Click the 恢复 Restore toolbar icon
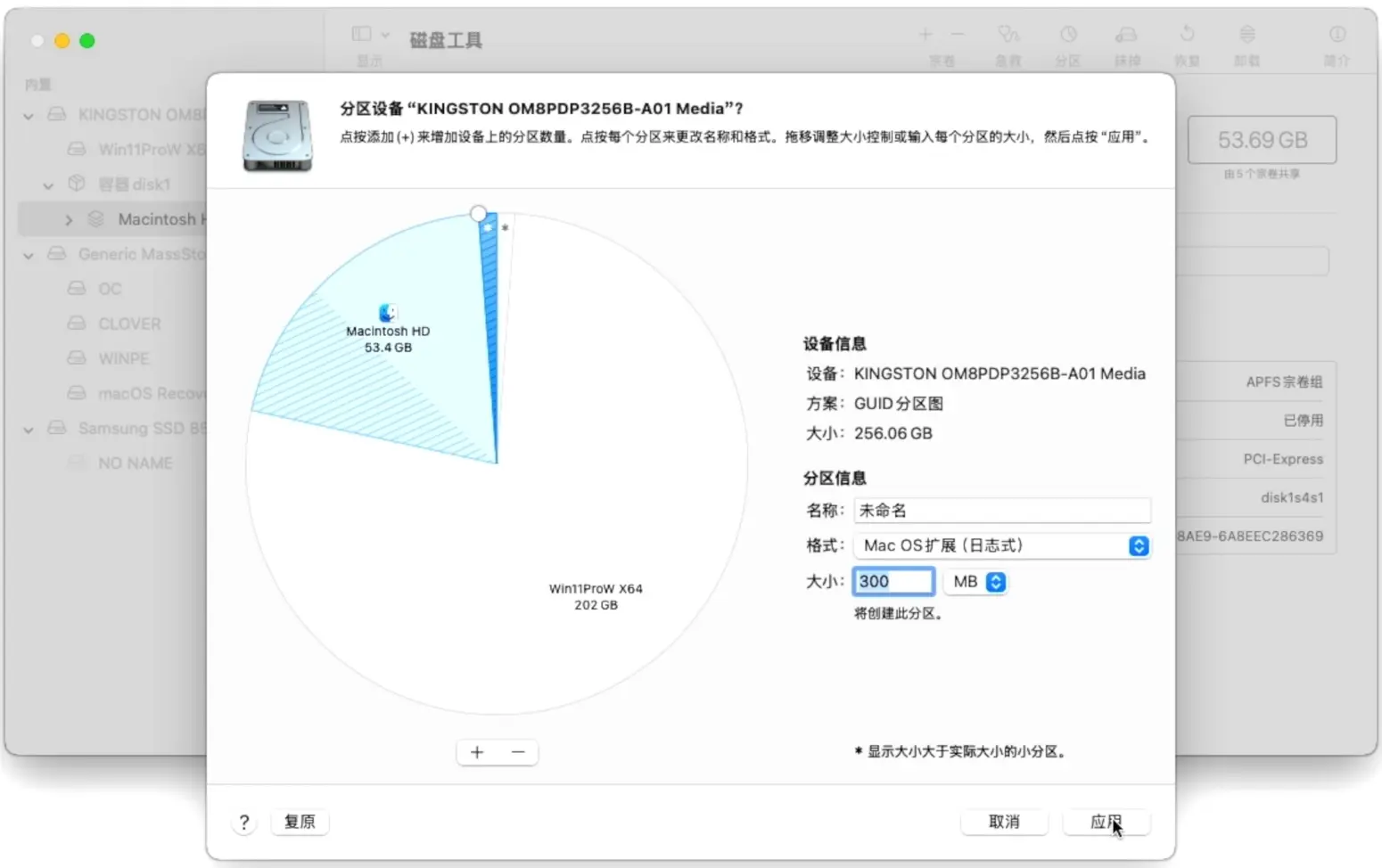Viewport: 1382px width, 868px height. click(x=1187, y=34)
